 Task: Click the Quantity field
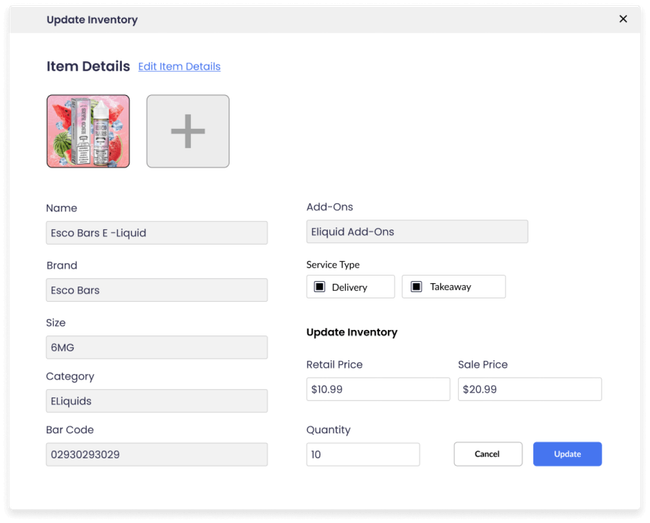click(363, 454)
